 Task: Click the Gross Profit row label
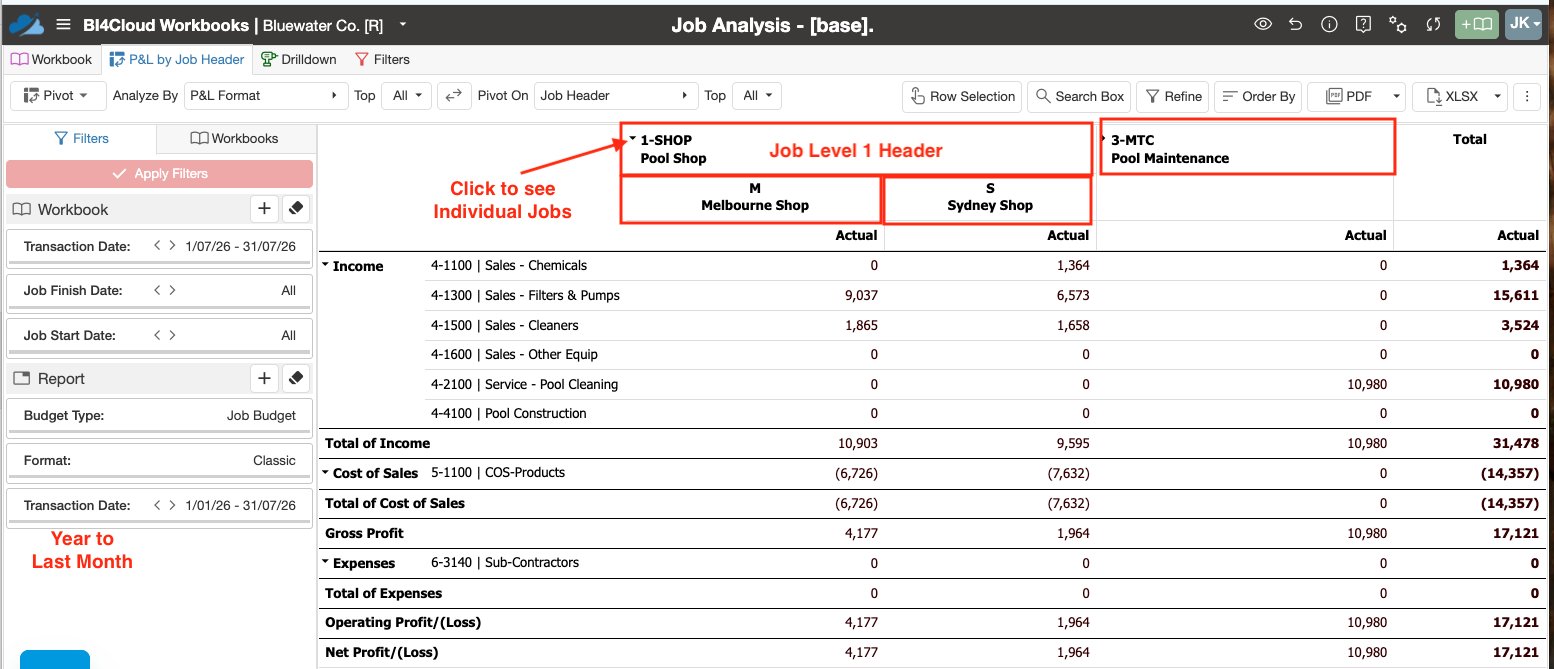[365, 533]
